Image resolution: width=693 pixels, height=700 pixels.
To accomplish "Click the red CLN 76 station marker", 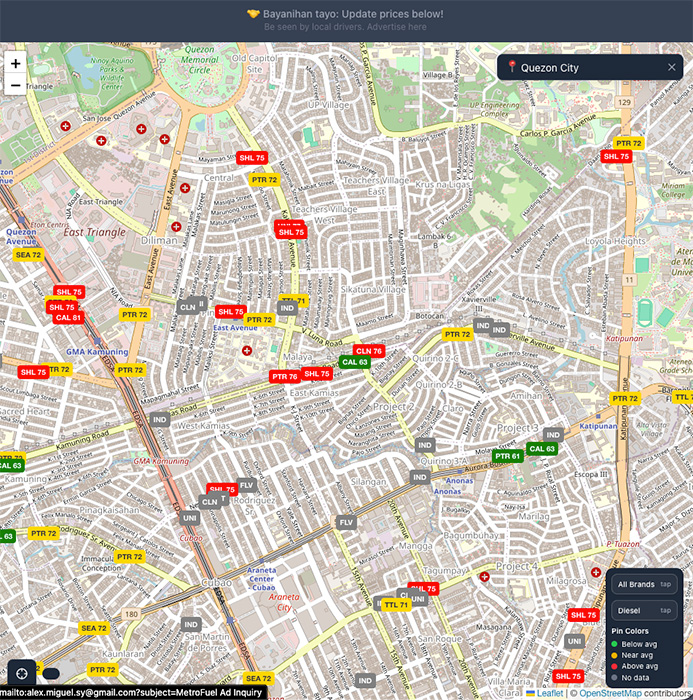I will (369, 351).
